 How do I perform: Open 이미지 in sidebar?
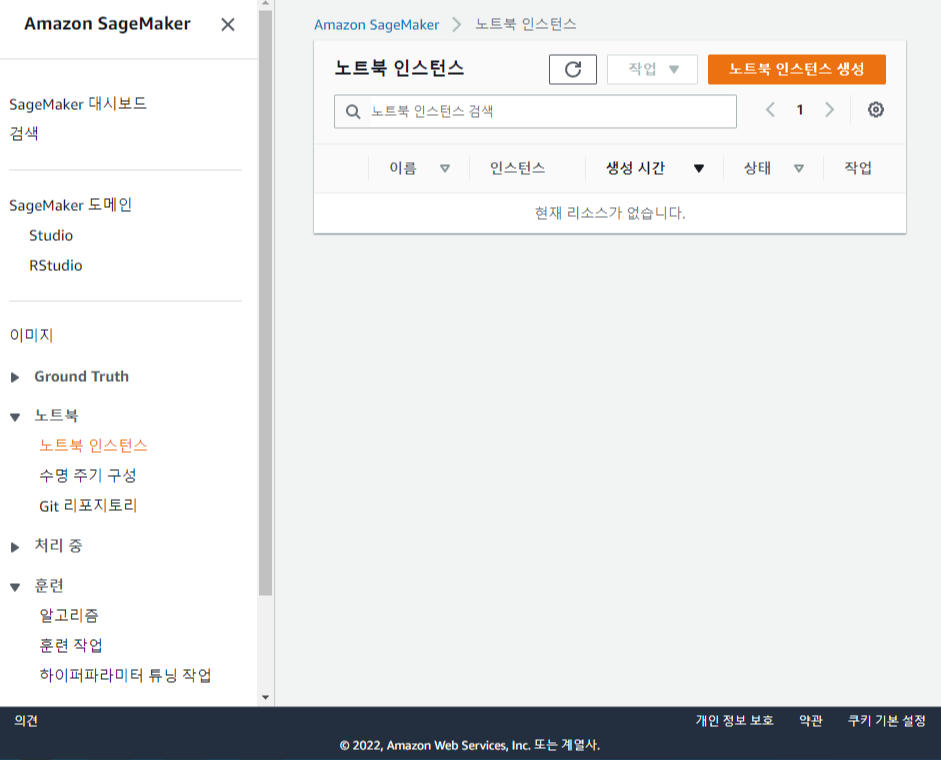click(x=31, y=335)
